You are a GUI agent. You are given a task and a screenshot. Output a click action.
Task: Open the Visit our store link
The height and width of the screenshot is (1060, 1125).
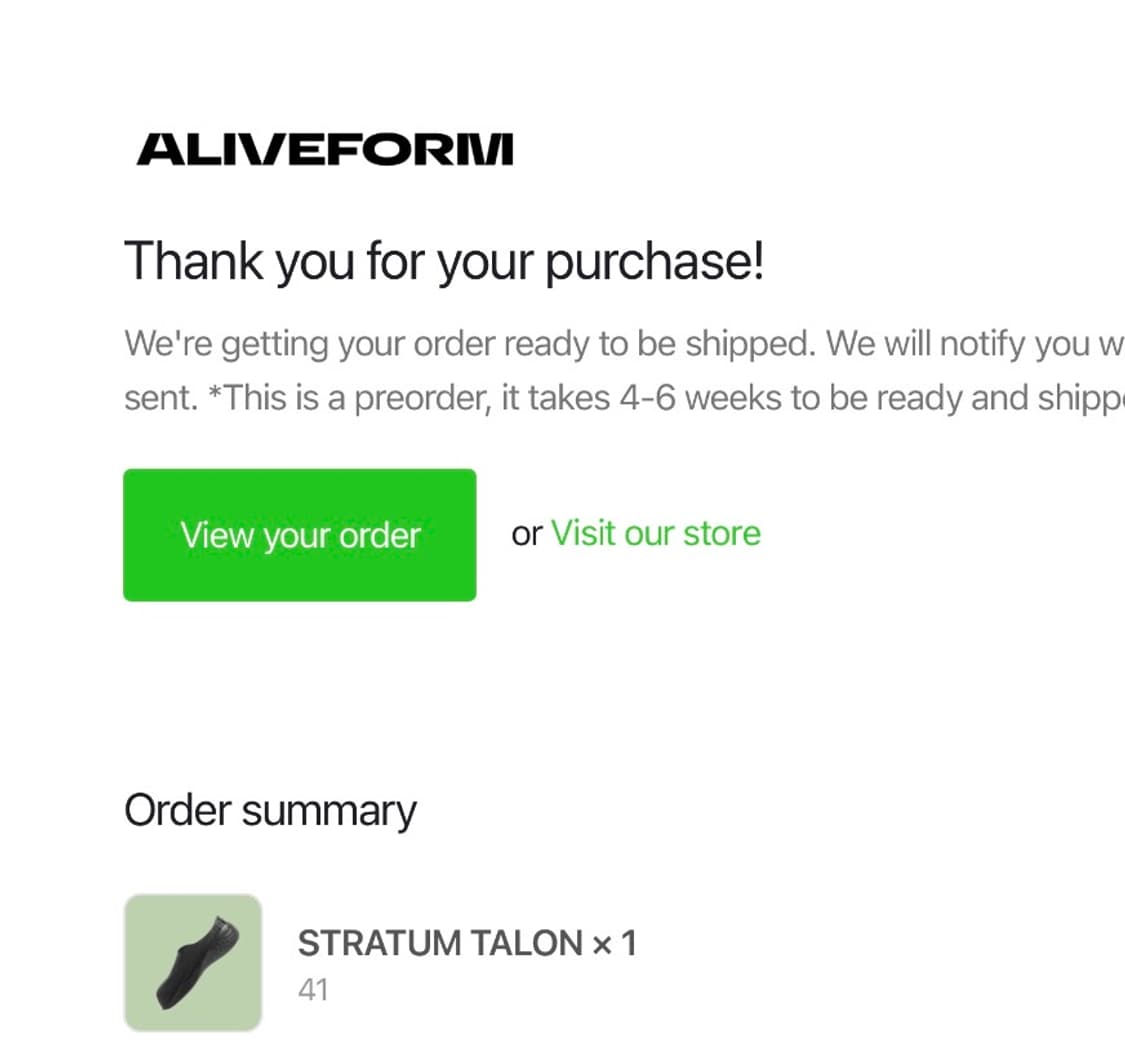point(656,533)
